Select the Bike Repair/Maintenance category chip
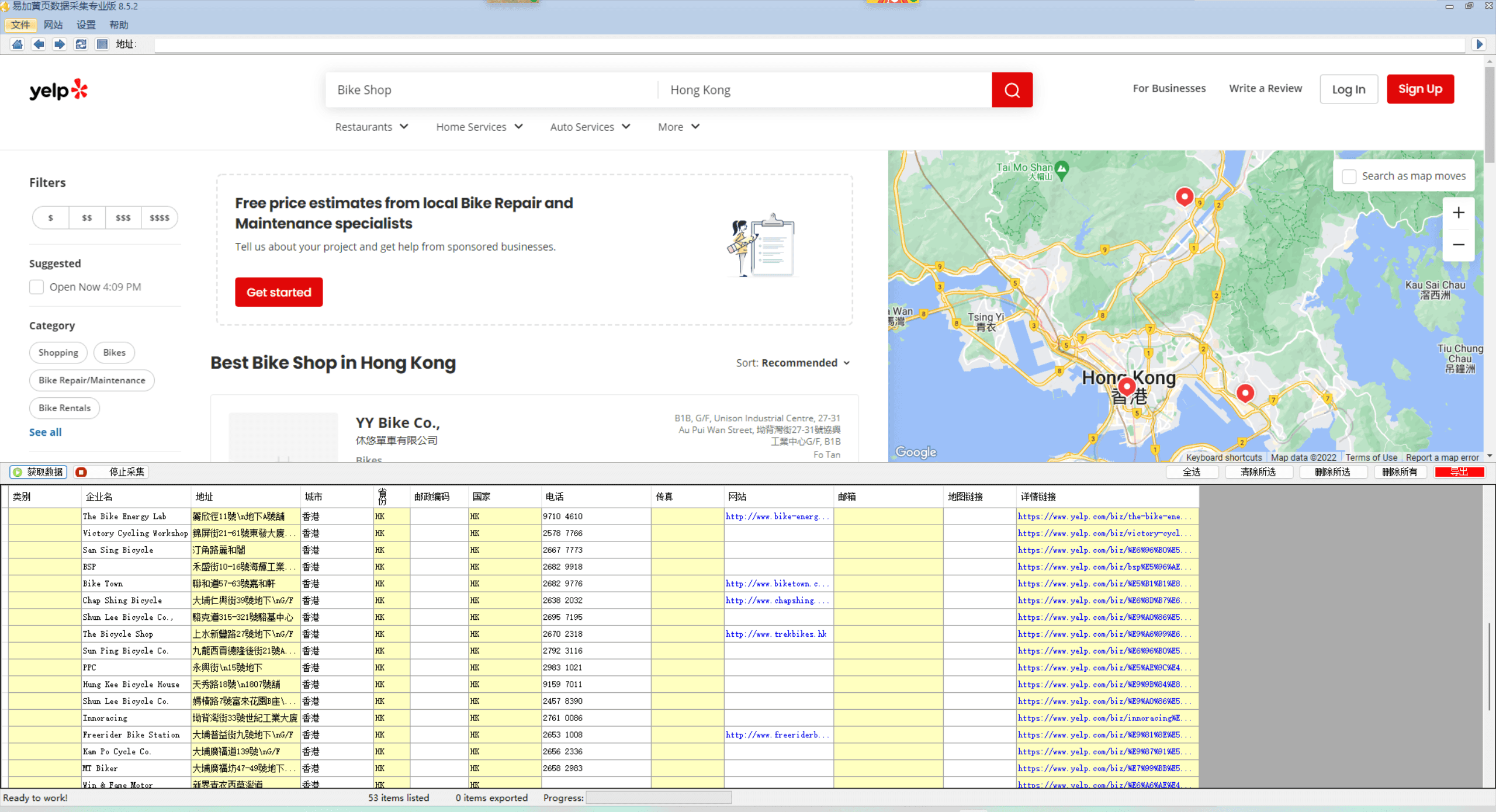 tap(92, 380)
